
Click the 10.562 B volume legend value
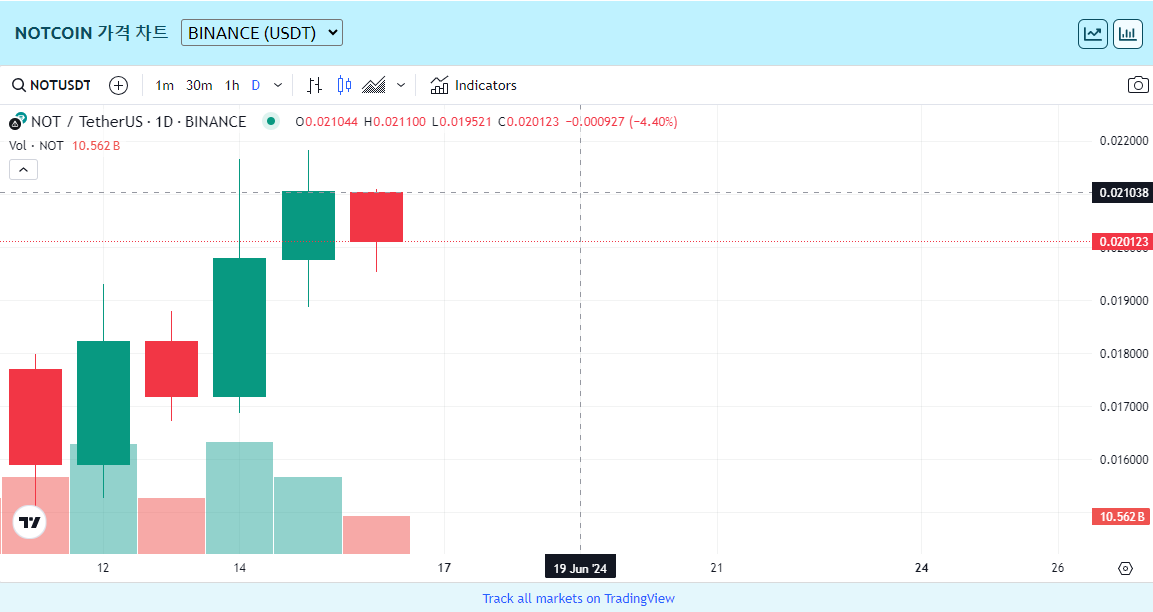[96, 146]
